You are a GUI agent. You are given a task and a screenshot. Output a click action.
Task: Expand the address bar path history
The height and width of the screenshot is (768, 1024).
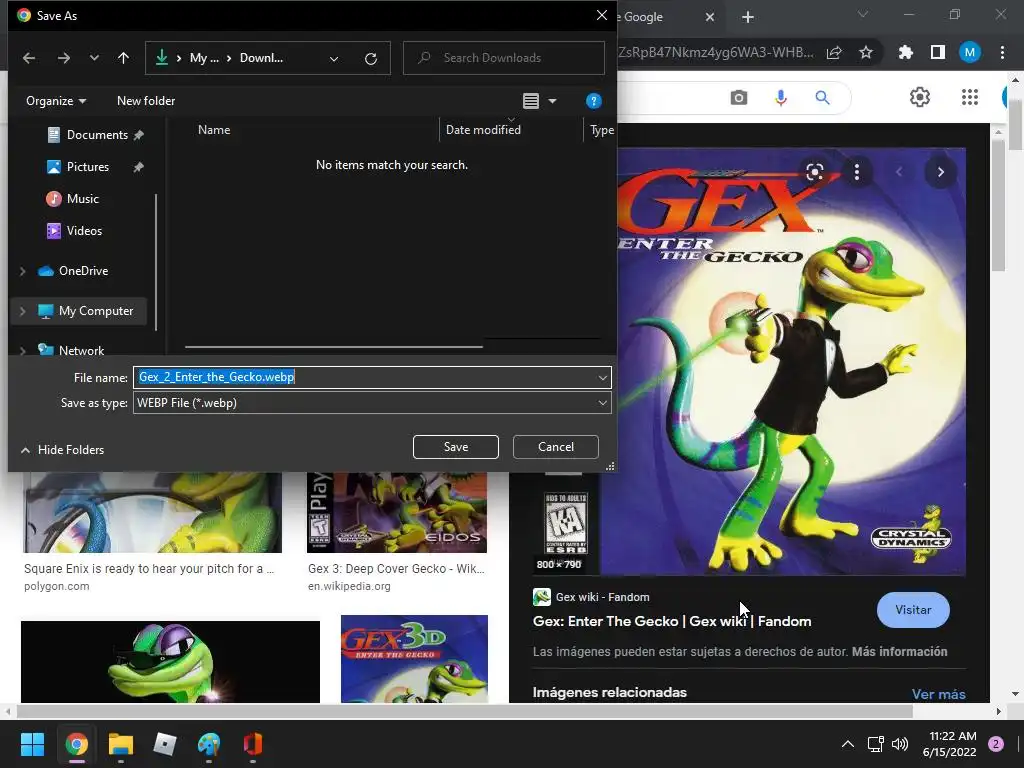point(334,59)
